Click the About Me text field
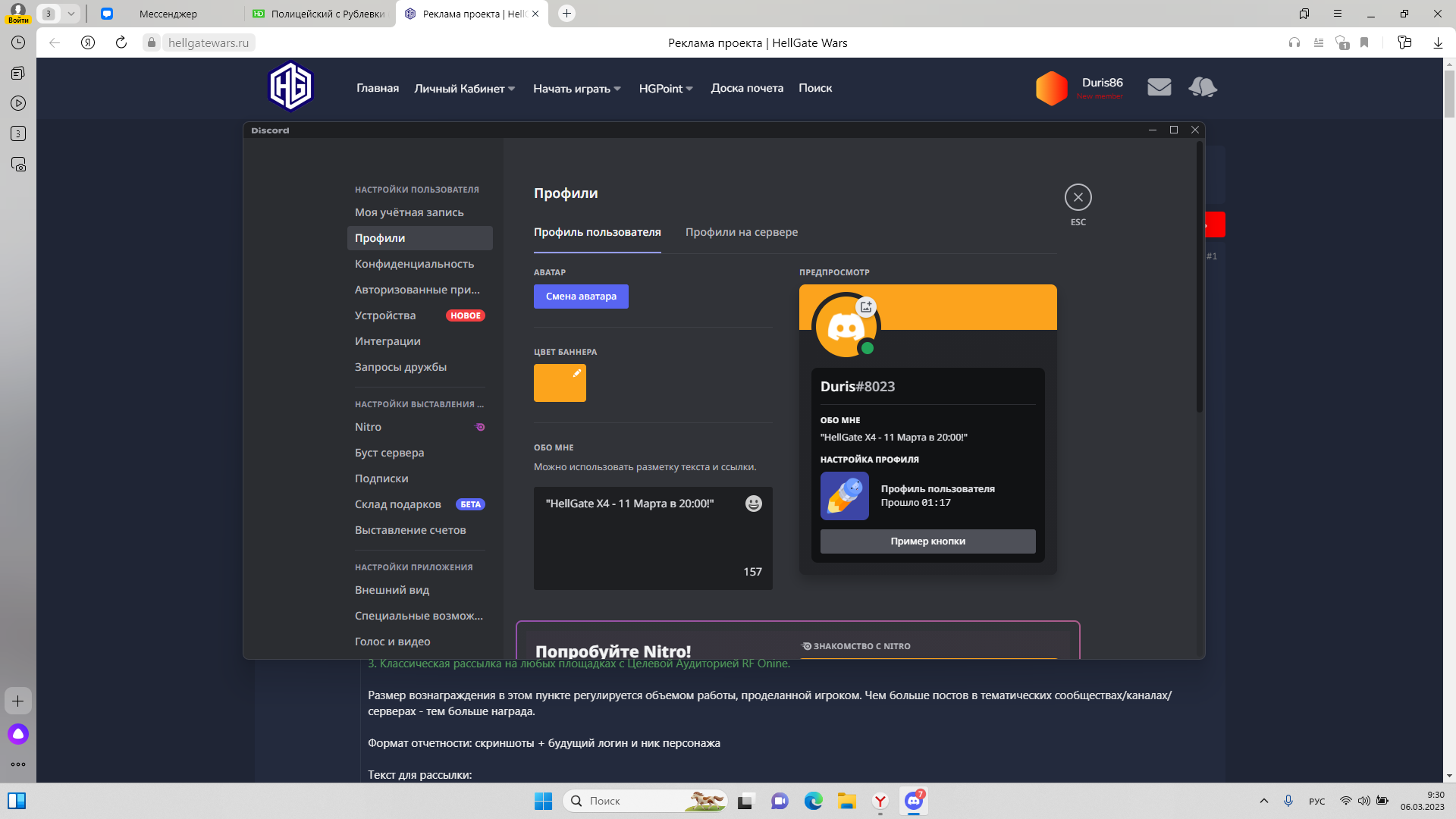This screenshot has width=1456, height=819. pos(653,538)
